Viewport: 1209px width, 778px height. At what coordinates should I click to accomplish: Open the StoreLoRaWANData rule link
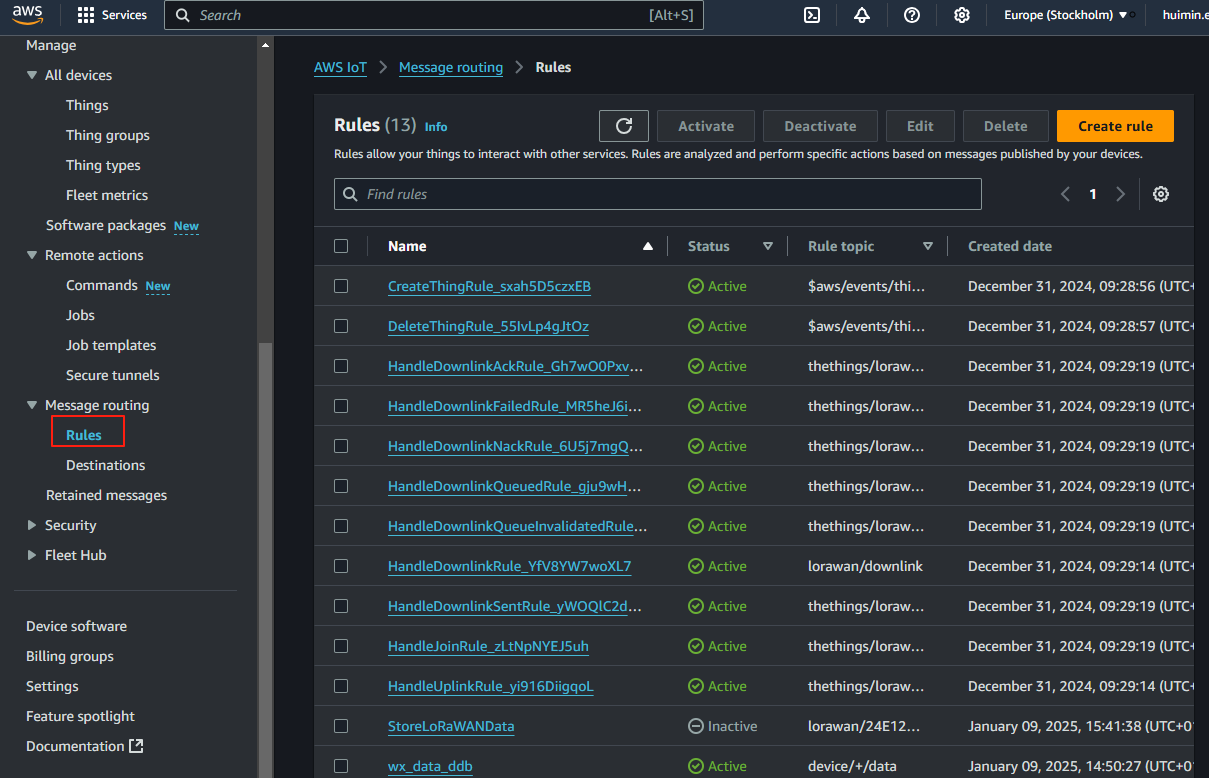point(451,726)
